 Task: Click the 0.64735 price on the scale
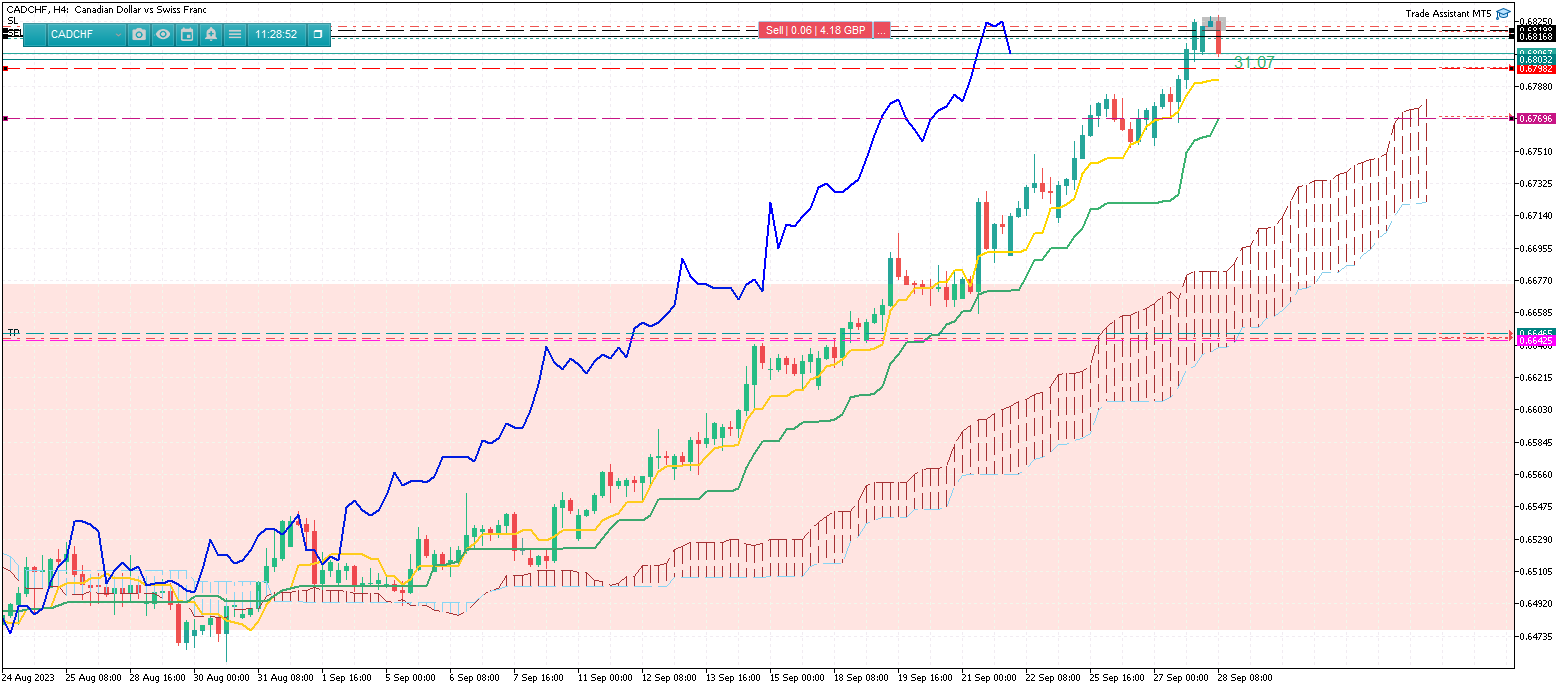(x=1535, y=636)
